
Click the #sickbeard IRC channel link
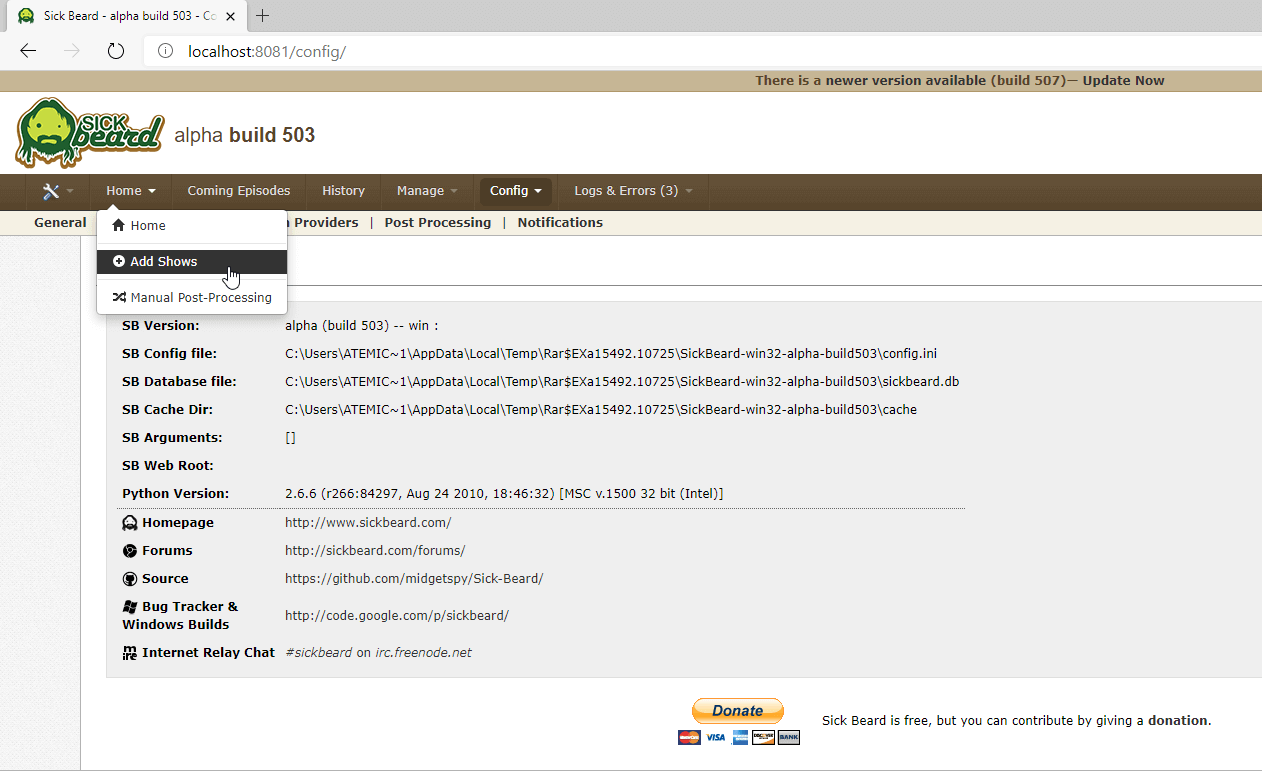318,653
